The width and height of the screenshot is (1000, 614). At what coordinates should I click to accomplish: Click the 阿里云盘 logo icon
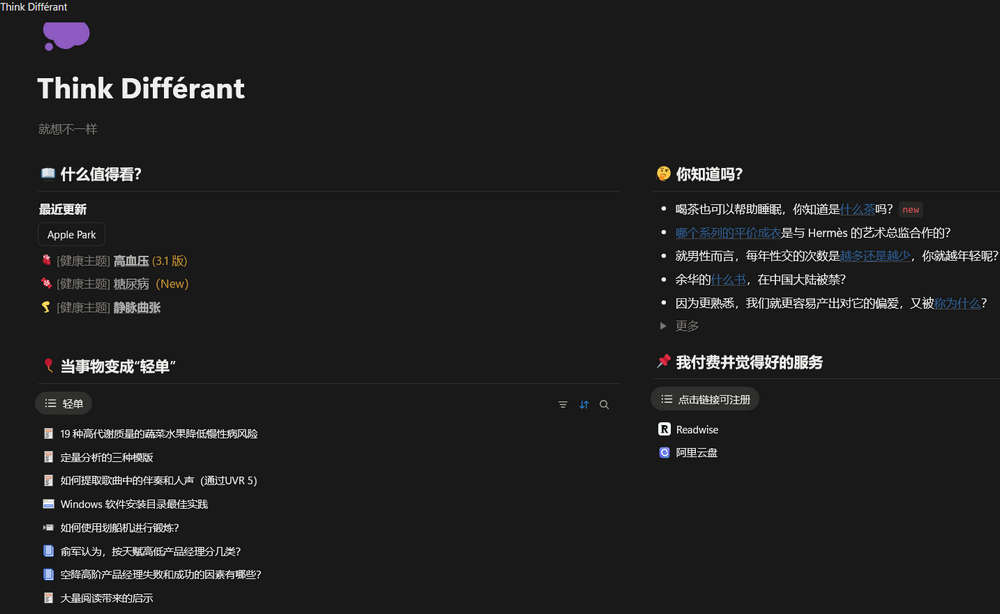[x=664, y=453]
